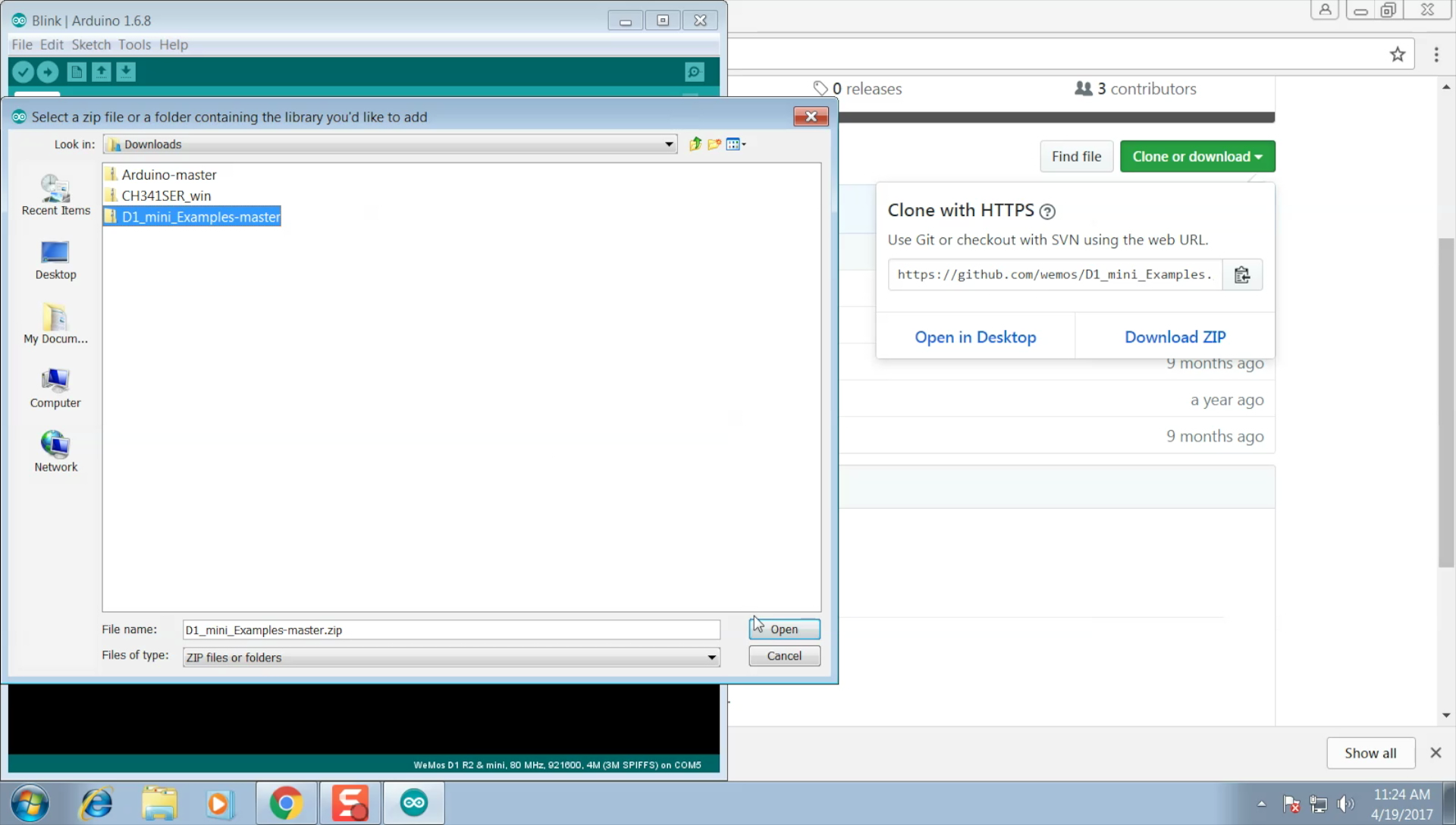Copy clone URL with clipboard icon
Image resolution: width=1456 pixels, height=825 pixels.
[1242, 274]
